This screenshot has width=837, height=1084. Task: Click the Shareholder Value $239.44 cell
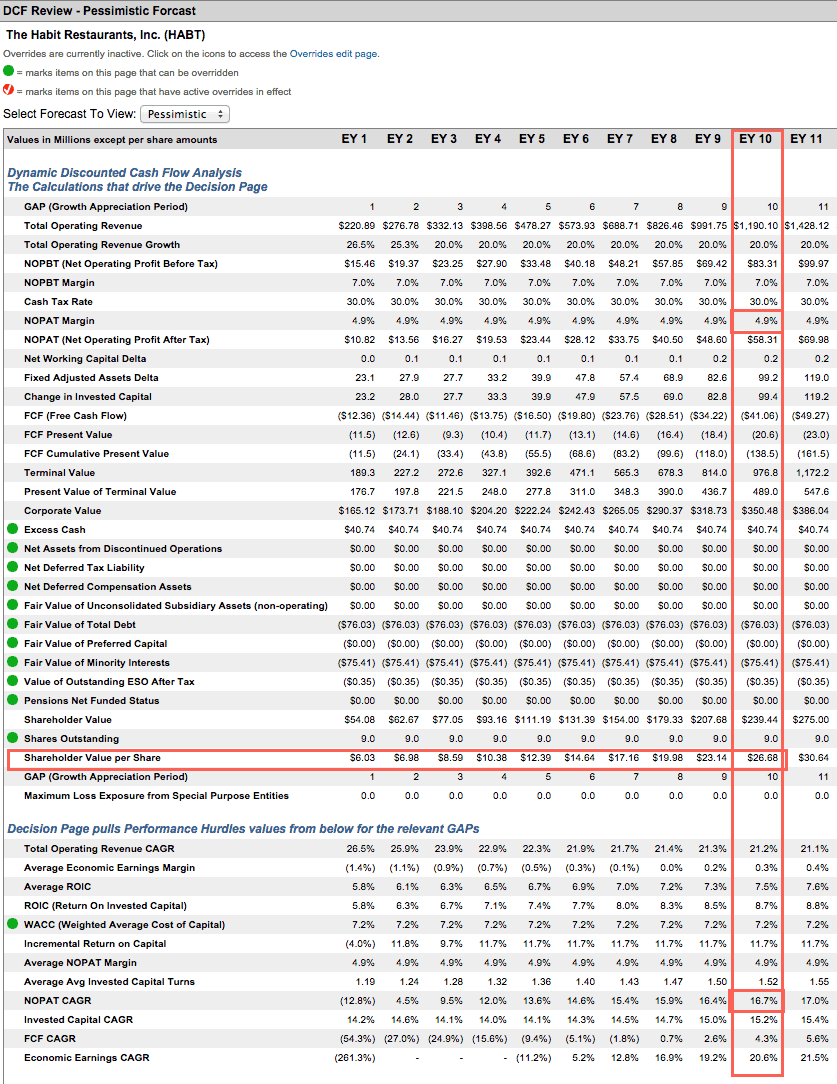click(x=760, y=720)
